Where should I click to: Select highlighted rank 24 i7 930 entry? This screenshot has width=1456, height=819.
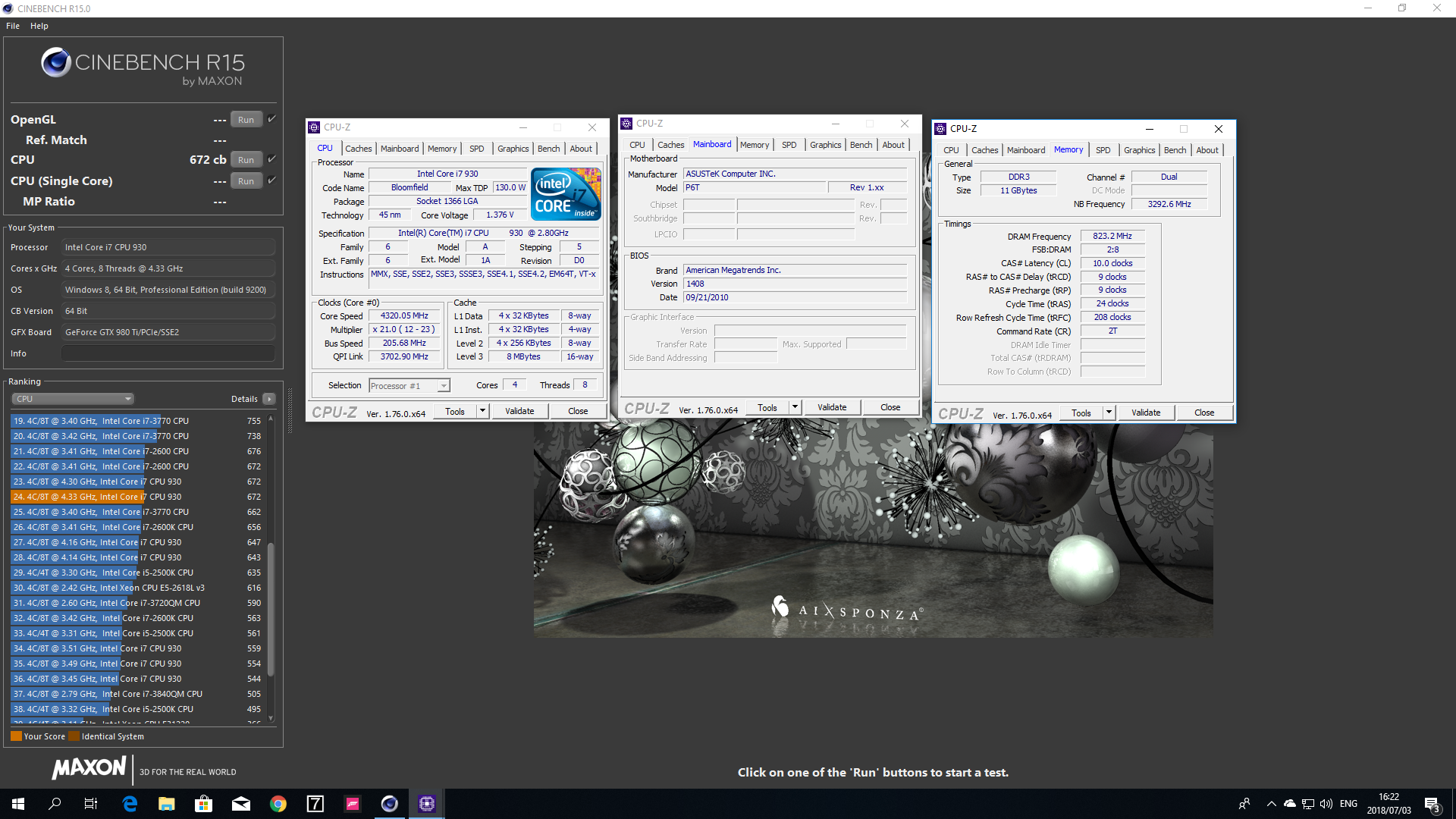(136, 497)
